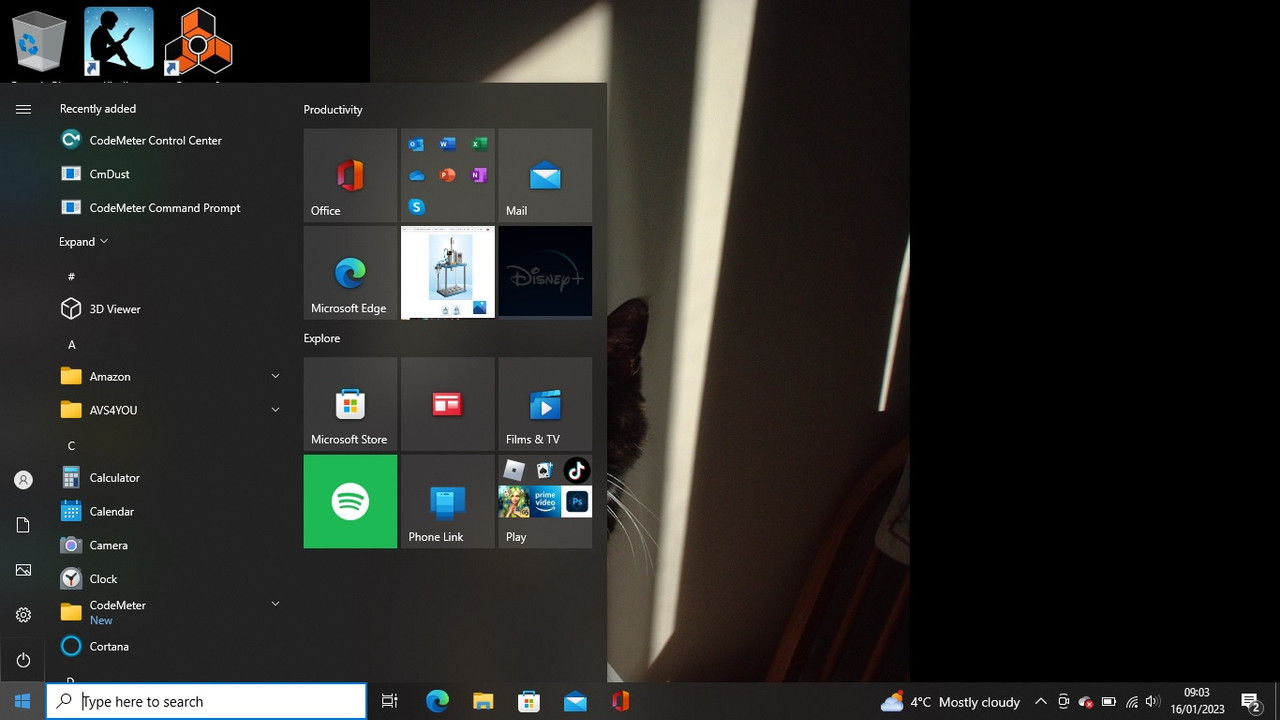Screen dimensions: 1280x720
Task: Open OneNote in the Office folder tile
Action: click(479, 176)
